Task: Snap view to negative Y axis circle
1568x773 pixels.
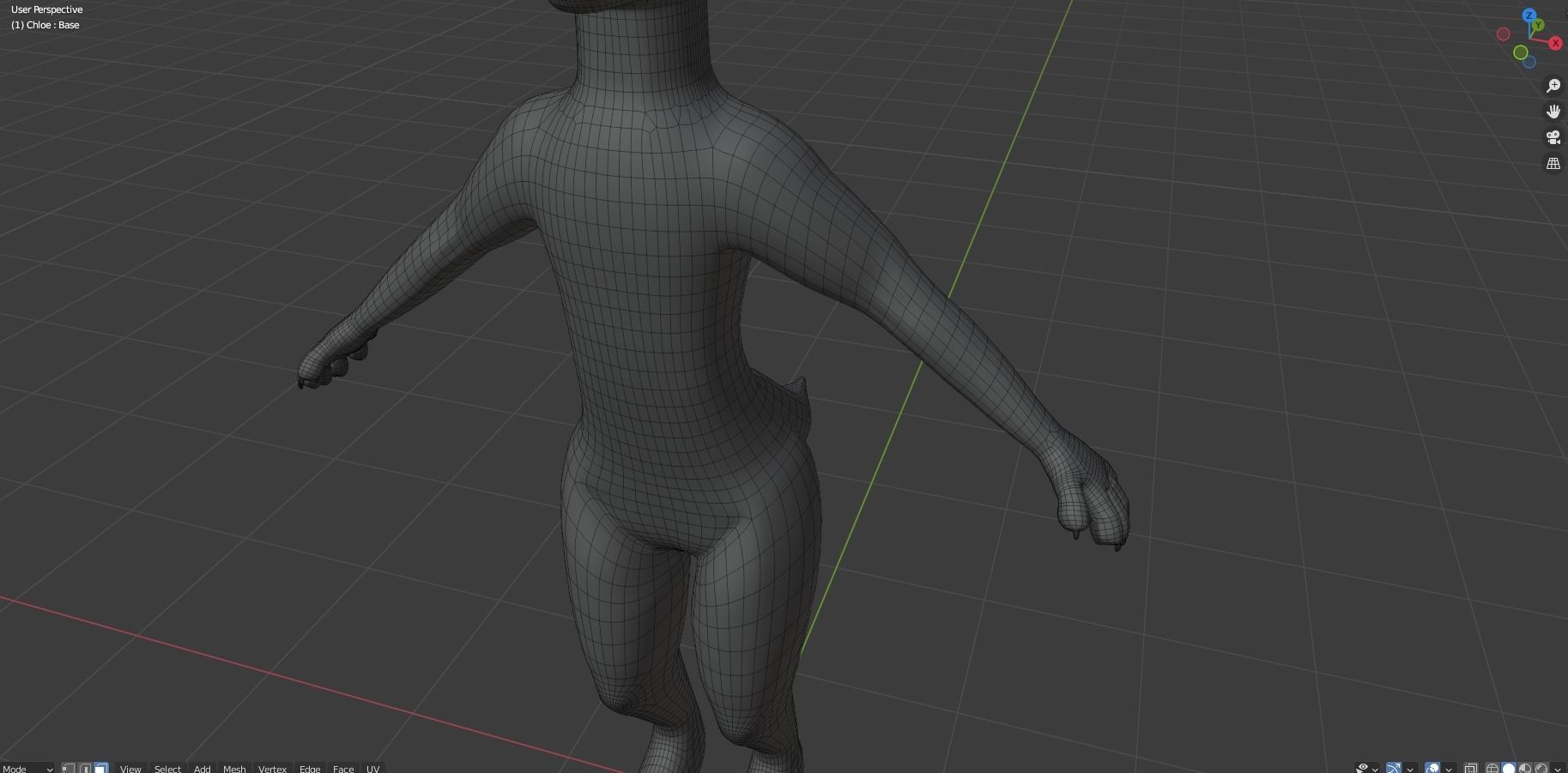Action: [x=1520, y=53]
